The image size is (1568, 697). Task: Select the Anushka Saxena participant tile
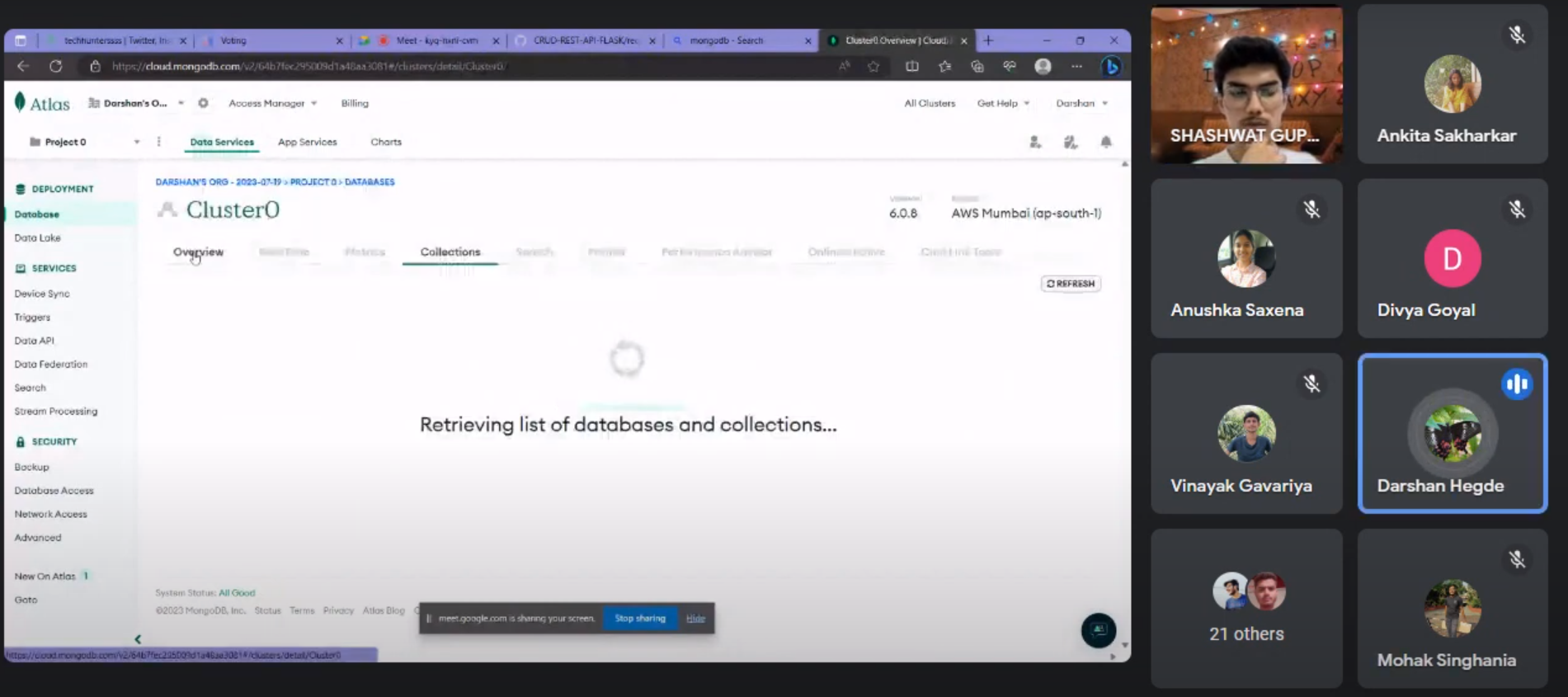(x=1246, y=258)
